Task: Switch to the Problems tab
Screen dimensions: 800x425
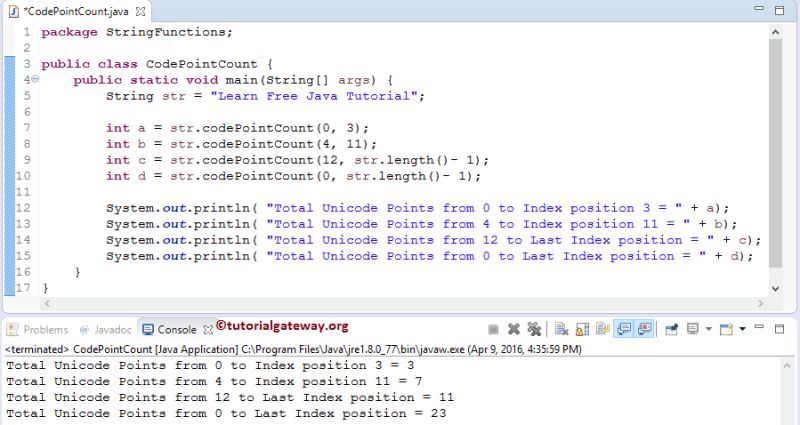Action: (x=38, y=330)
